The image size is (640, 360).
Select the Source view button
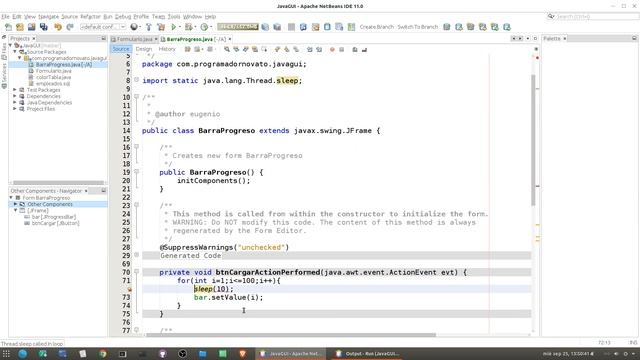pyautogui.click(x=121, y=49)
